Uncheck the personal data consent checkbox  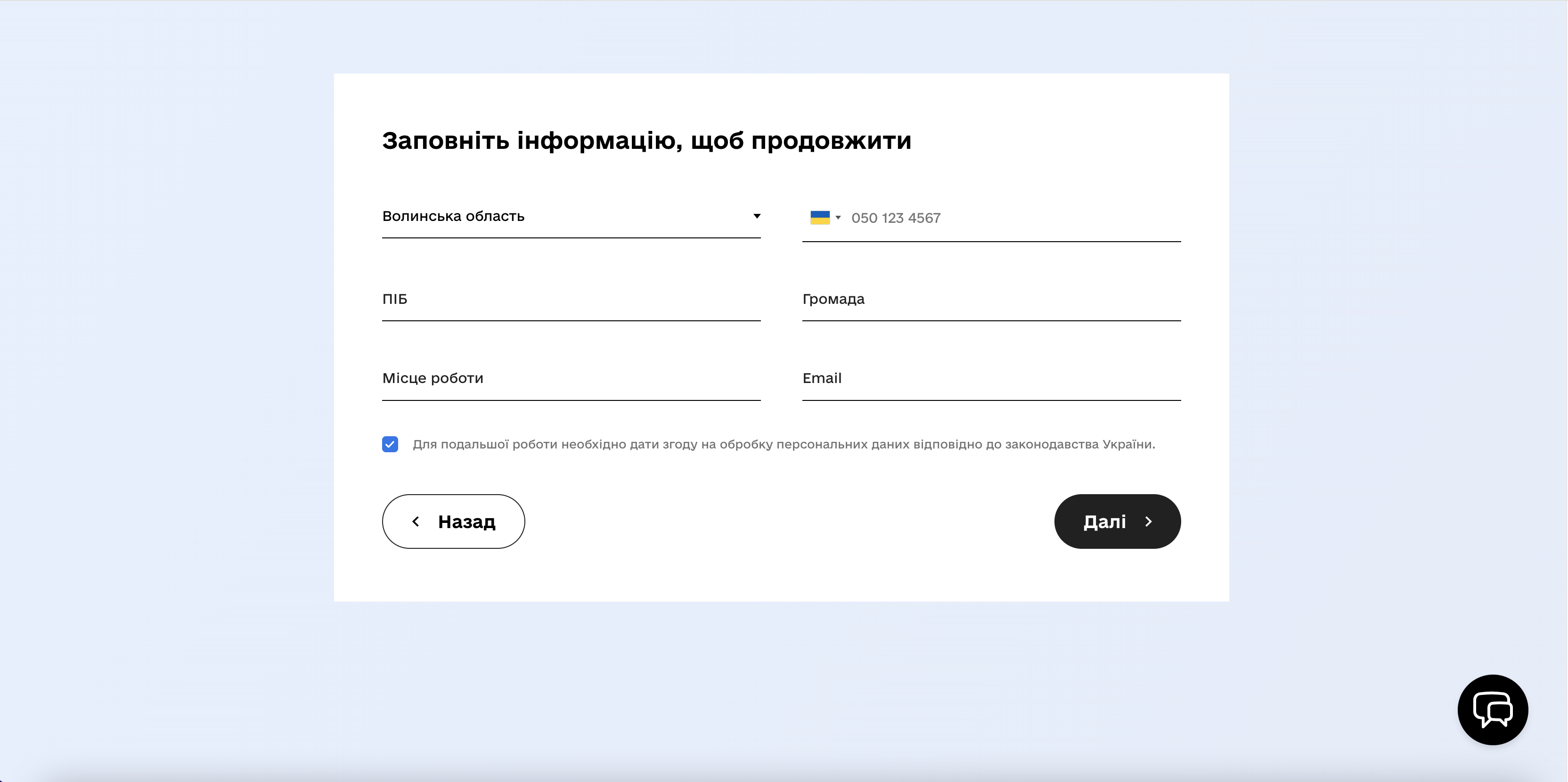click(x=390, y=444)
